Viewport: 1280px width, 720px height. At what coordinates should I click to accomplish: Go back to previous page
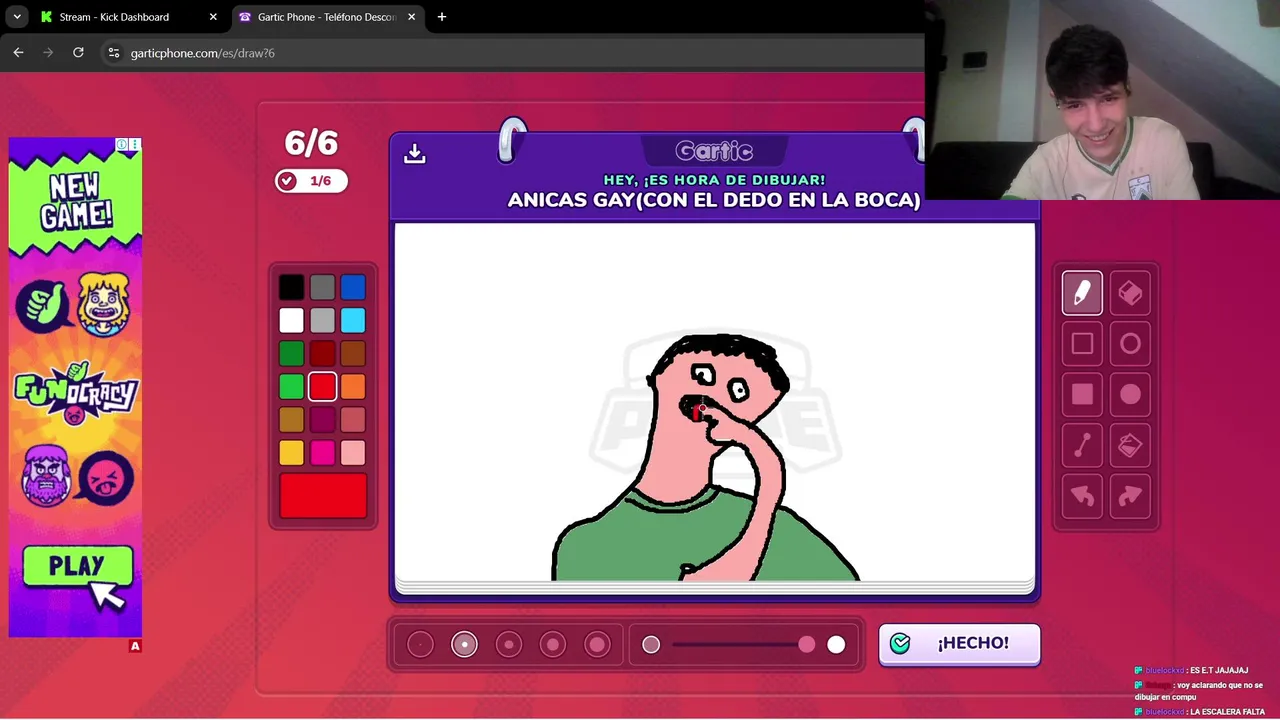18,53
